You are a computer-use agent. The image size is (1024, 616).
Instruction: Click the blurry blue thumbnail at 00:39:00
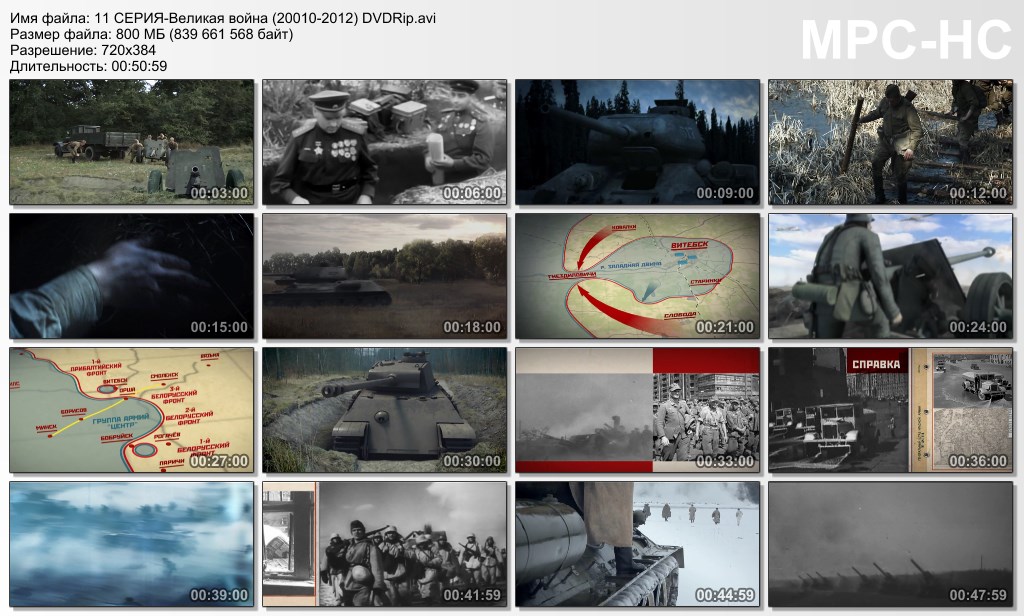tap(131, 544)
